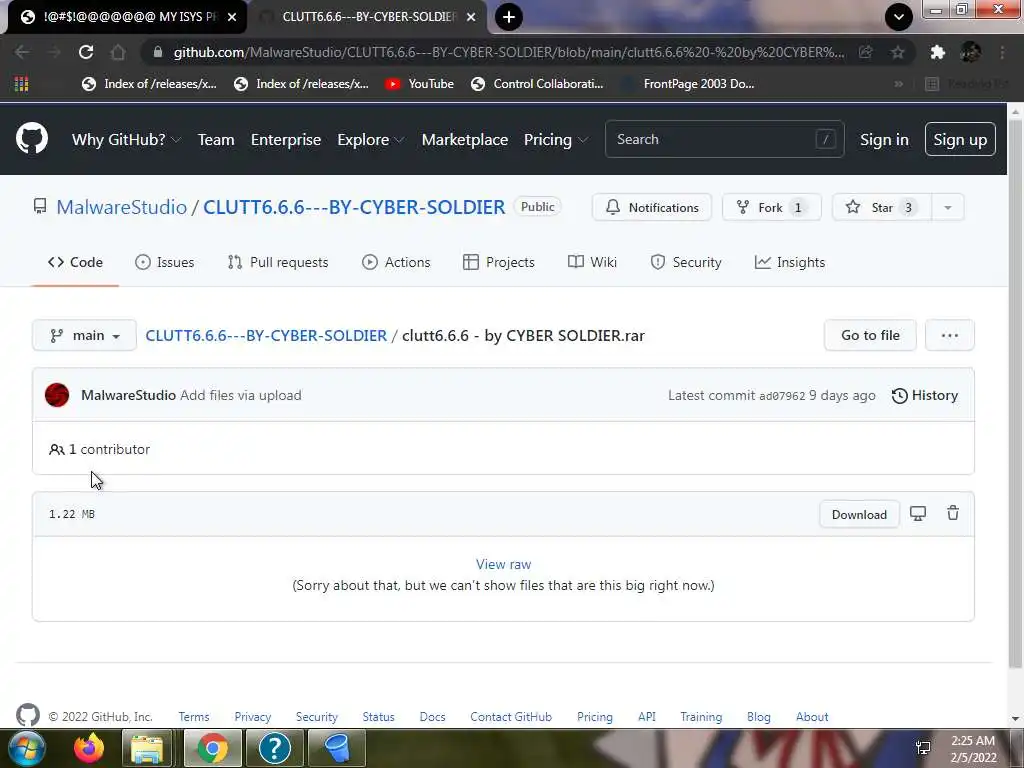Bookmark this page with the star icon
Viewport: 1024px width, 768px height.
898,52
